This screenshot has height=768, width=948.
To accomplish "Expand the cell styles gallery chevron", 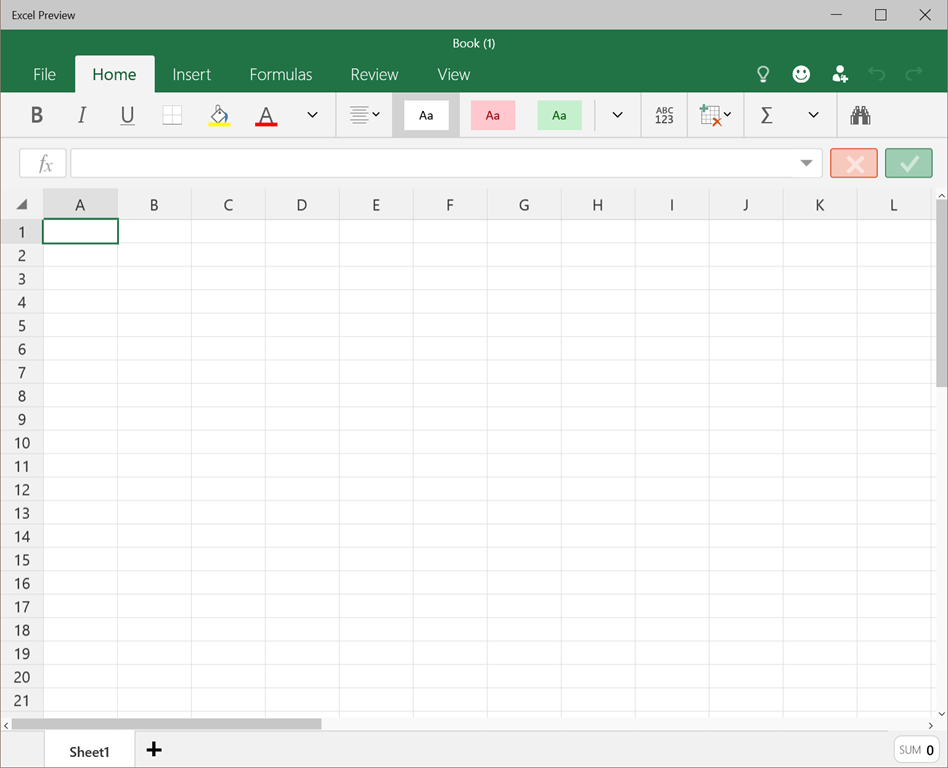I will 617,115.
